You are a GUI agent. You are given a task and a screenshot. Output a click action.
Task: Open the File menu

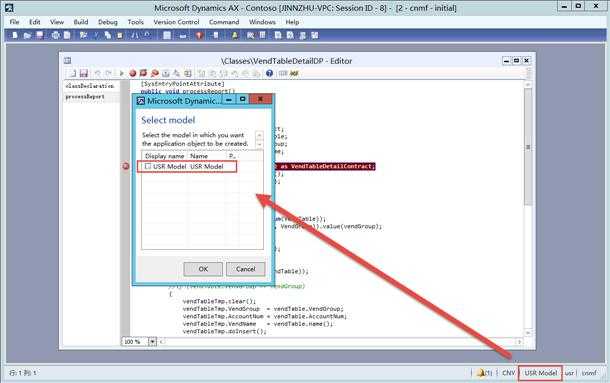[x=14, y=22]
